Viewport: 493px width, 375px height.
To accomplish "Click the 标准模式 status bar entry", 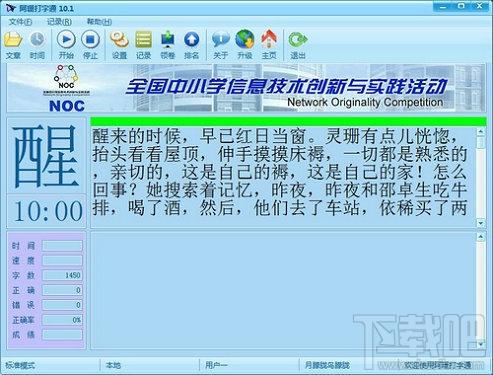I will 20,365.
